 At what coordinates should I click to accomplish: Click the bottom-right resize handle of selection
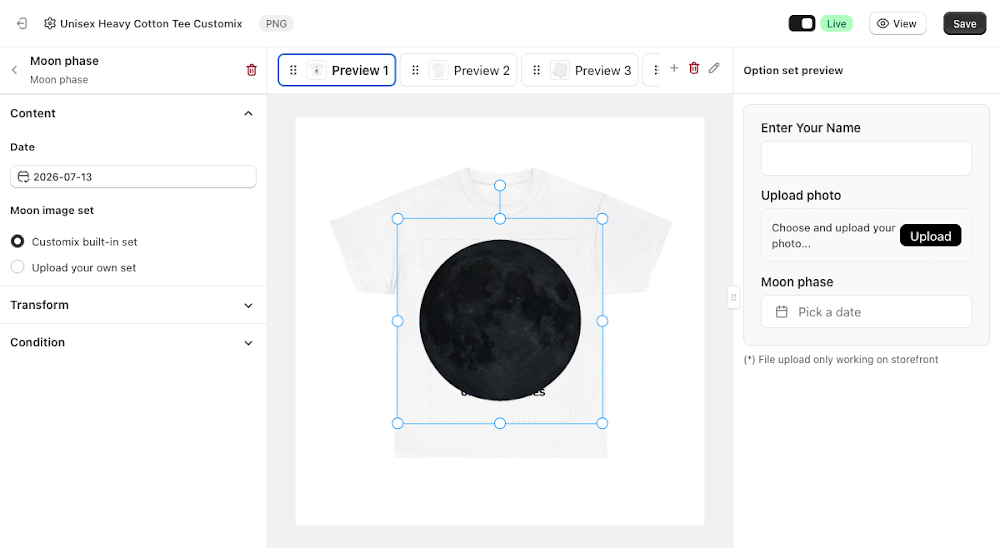pyautogui.click(x=602, y=423)
